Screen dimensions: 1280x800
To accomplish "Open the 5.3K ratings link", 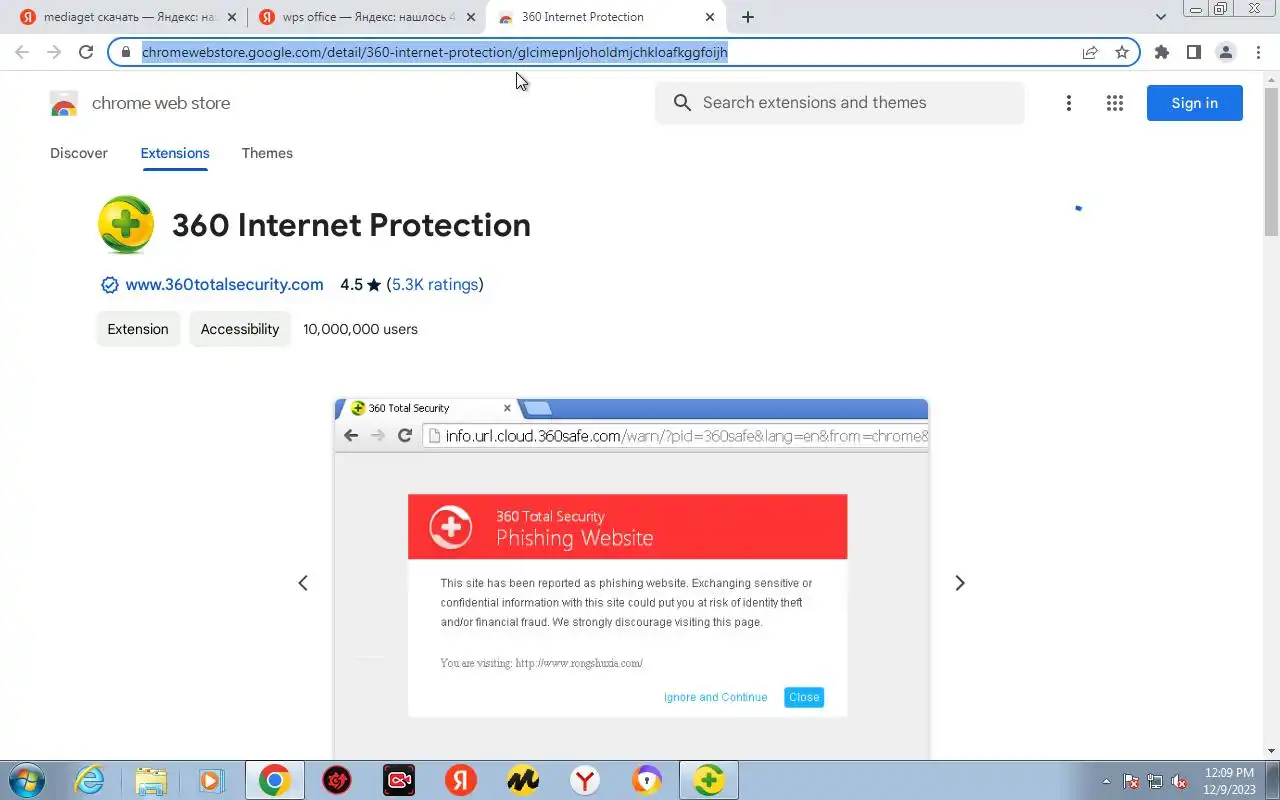I will tap(435, 284).
